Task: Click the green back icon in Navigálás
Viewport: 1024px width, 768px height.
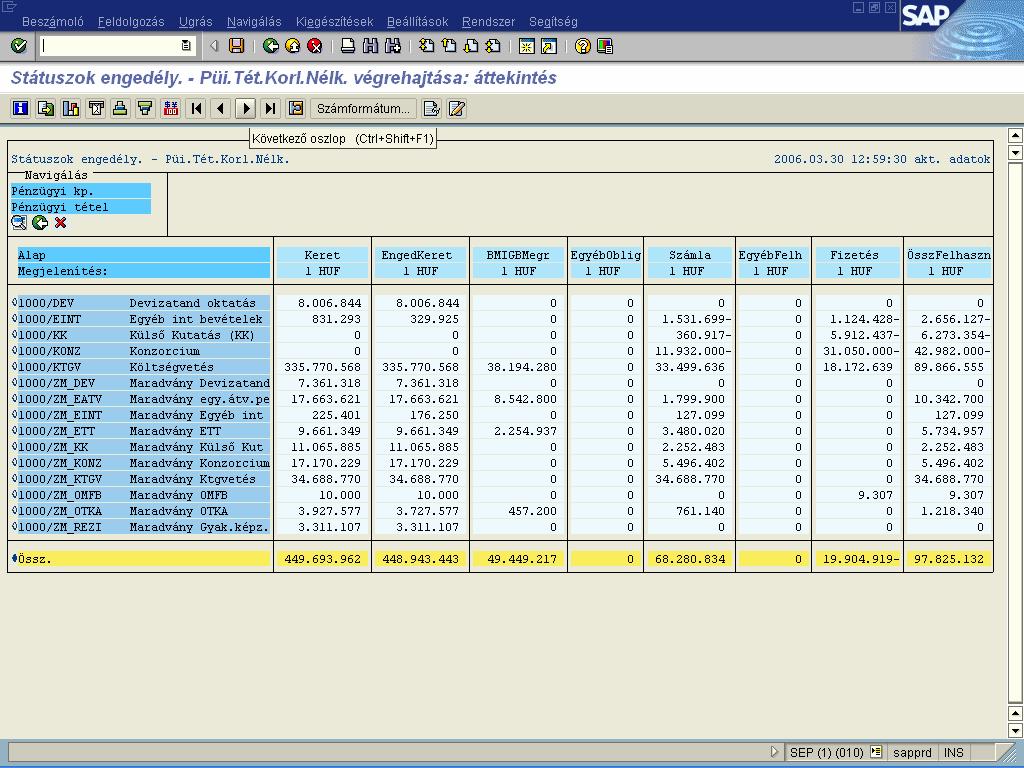Action: [40, 223]
